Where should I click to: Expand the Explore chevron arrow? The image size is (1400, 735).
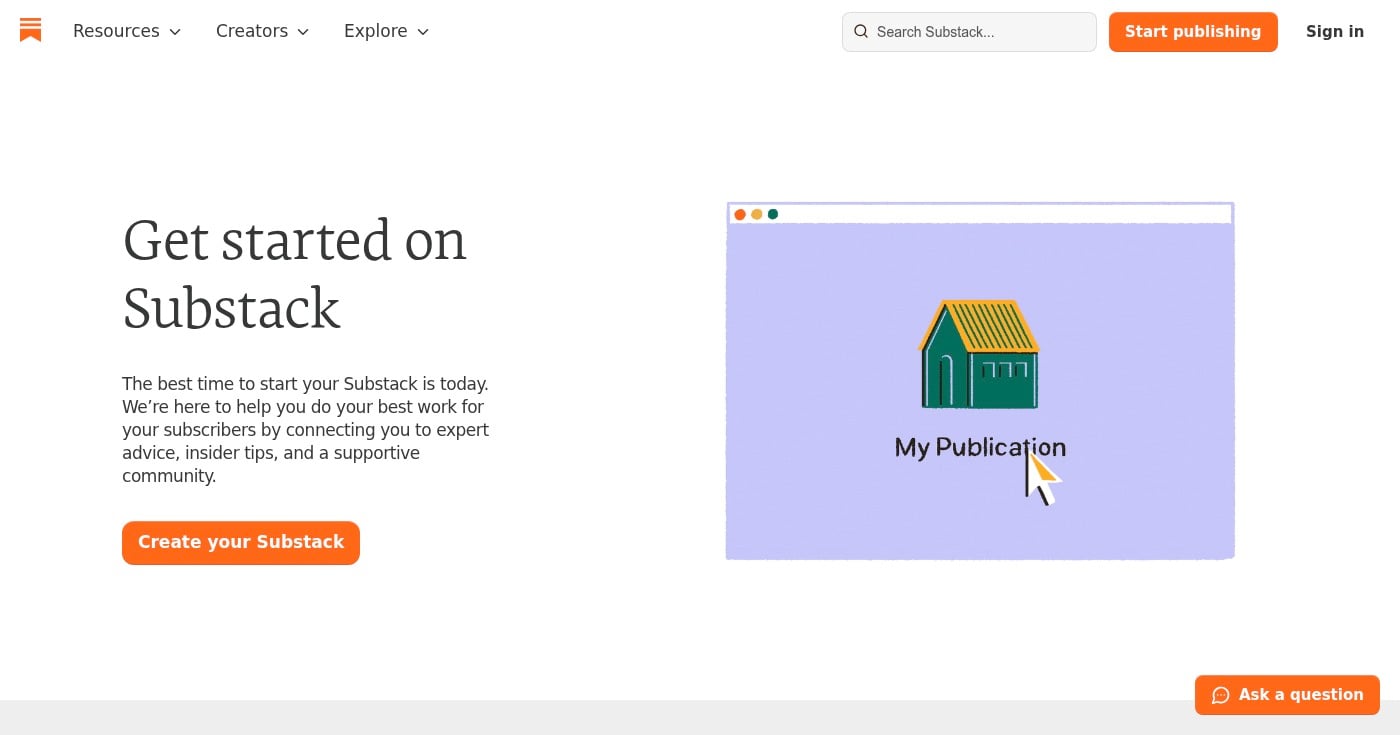coord(423,32)
